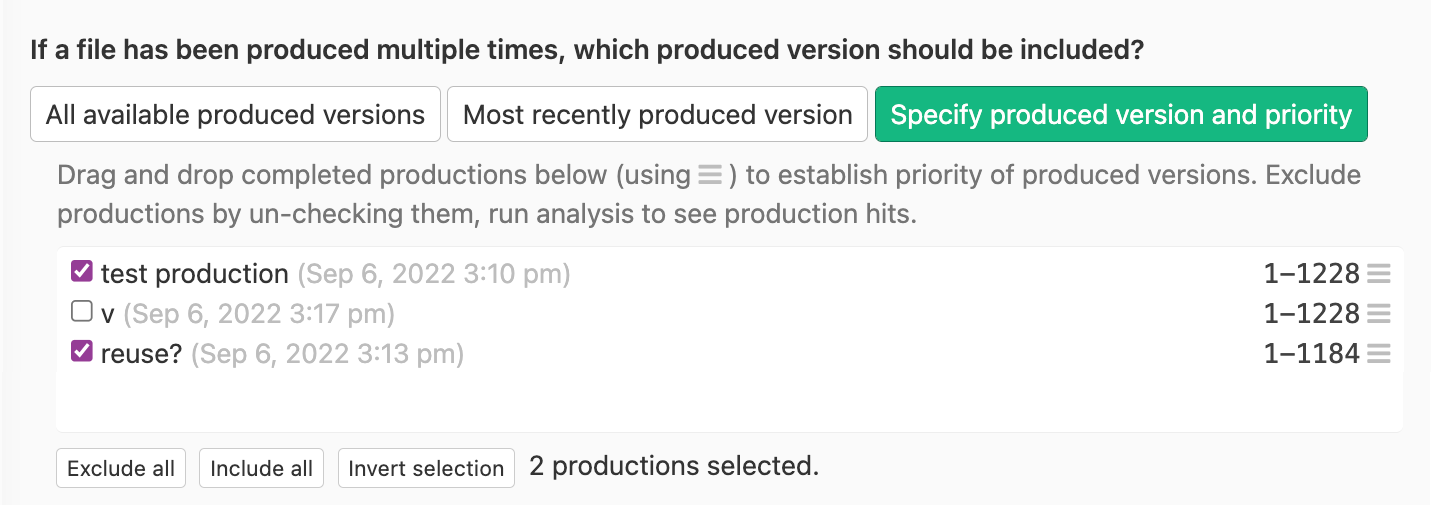Uncheck the test production checkbox
Image resolution: width=1436 pixels, height=505 pixels.
[82, 272]
